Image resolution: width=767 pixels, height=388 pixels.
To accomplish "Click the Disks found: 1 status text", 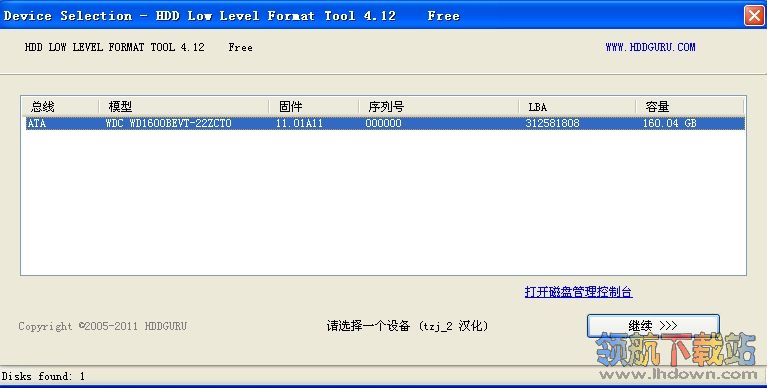I will [x=43, y=376].
